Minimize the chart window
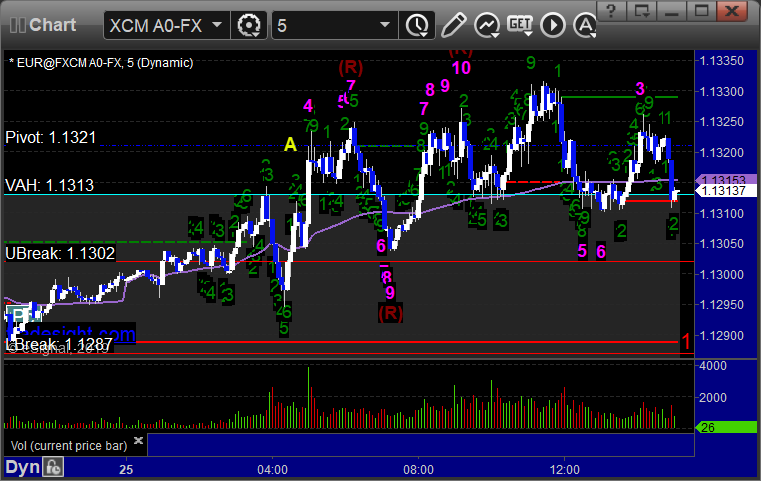Viewport: 761px width, 481px height. [x=671, y=11]
